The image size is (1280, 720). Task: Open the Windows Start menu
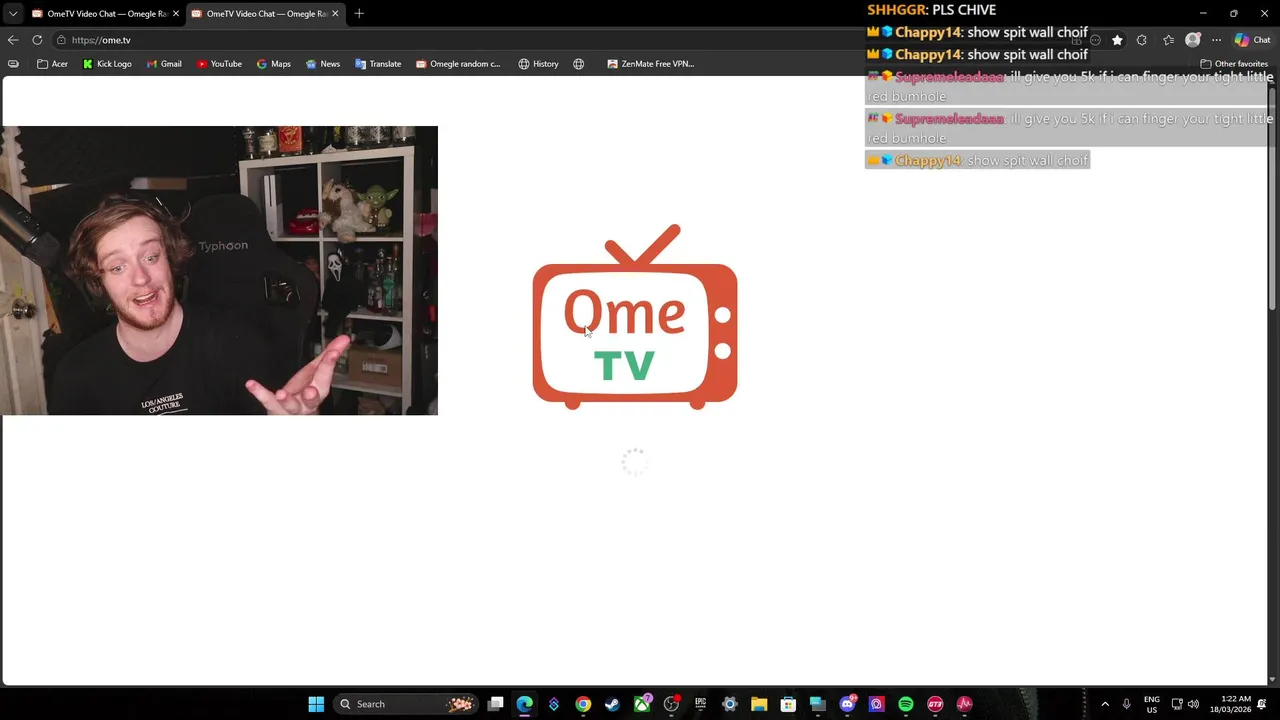click(316, 704)
